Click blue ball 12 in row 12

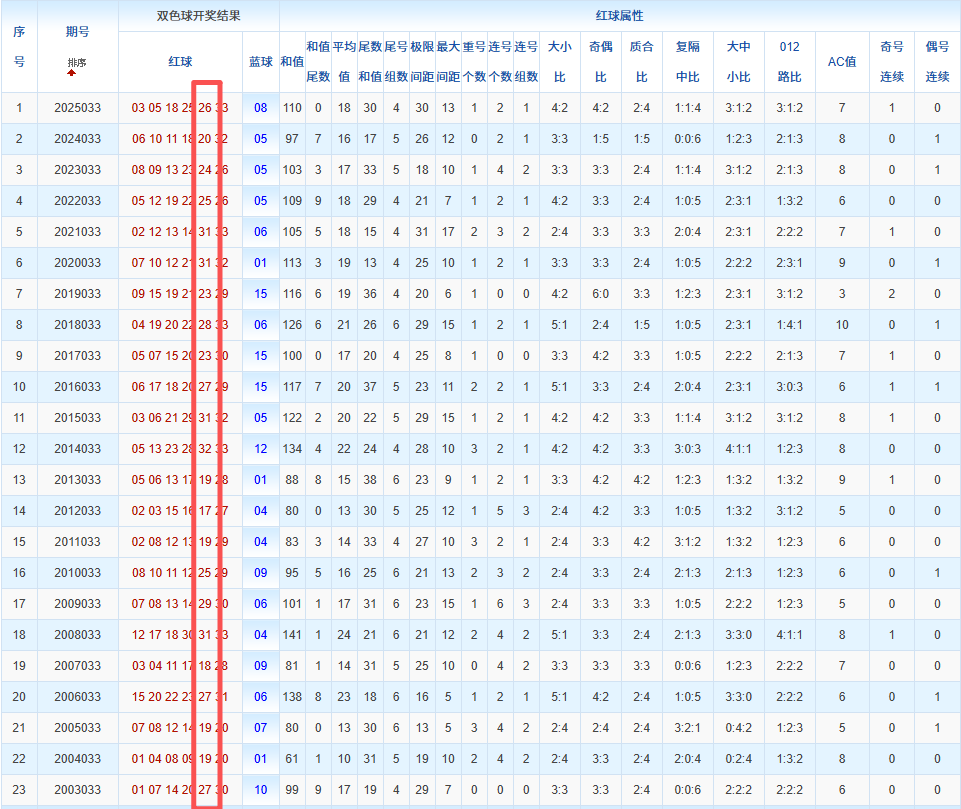point(260,449)
